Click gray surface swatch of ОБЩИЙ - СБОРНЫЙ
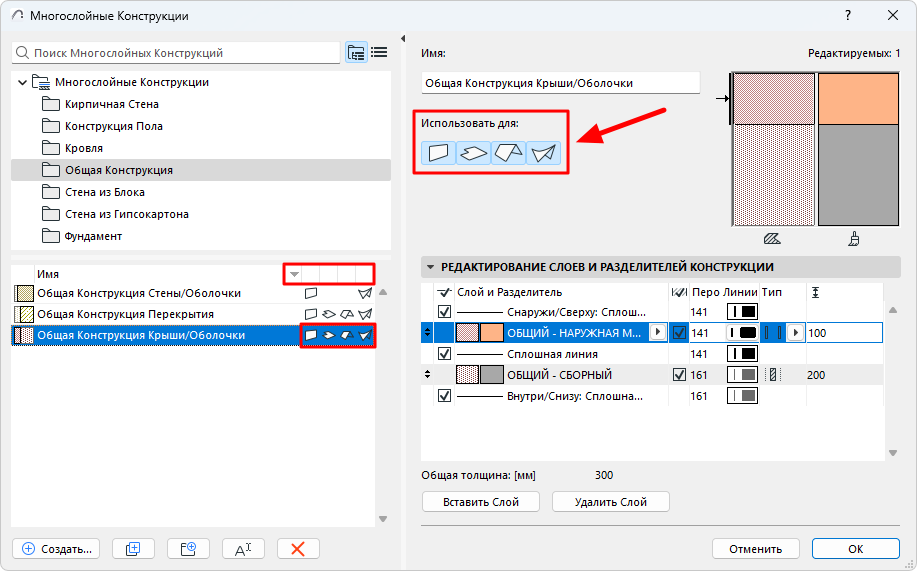The height and width of the screenshot is (571, 917). coord(491,375)
